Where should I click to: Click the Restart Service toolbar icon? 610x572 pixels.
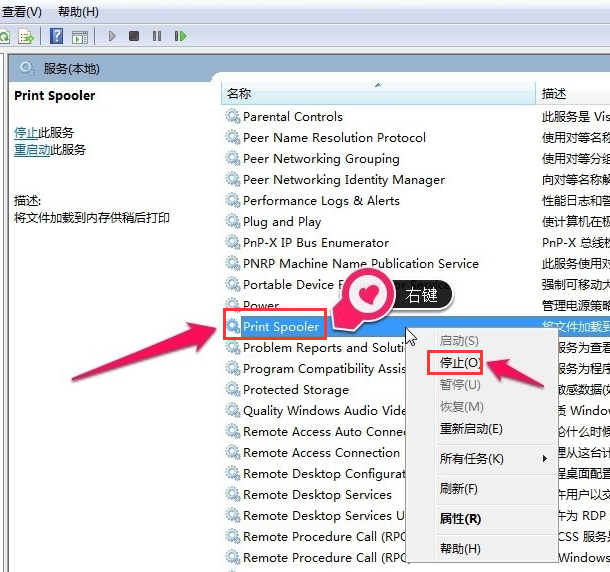(x=181, y=36)
